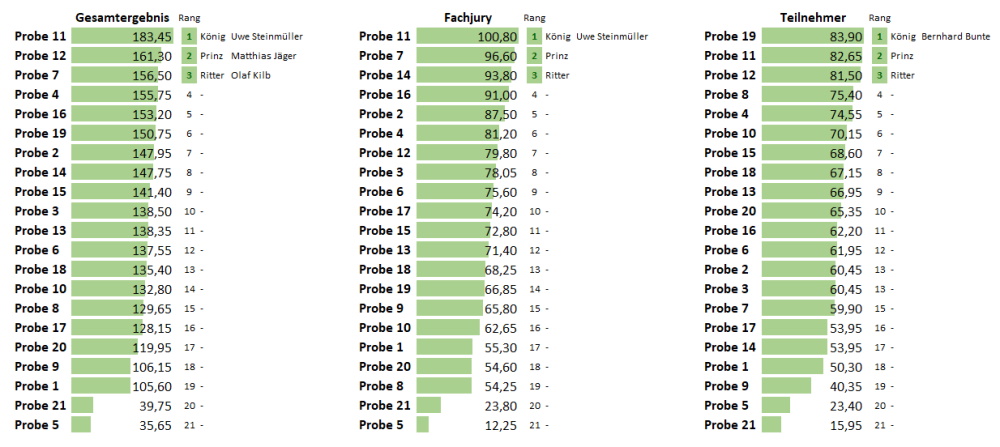Click the rank 3 badge in Teilnehmer table
This screenshot has width=1000, height=447.
879,75
